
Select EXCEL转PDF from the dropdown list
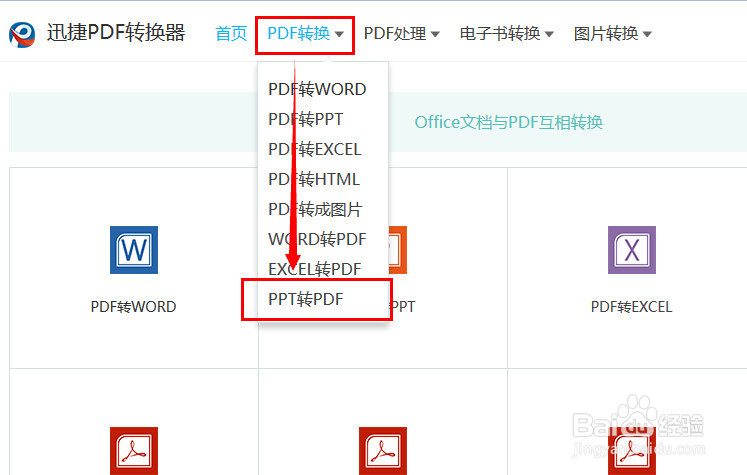(x=314, y=269)
